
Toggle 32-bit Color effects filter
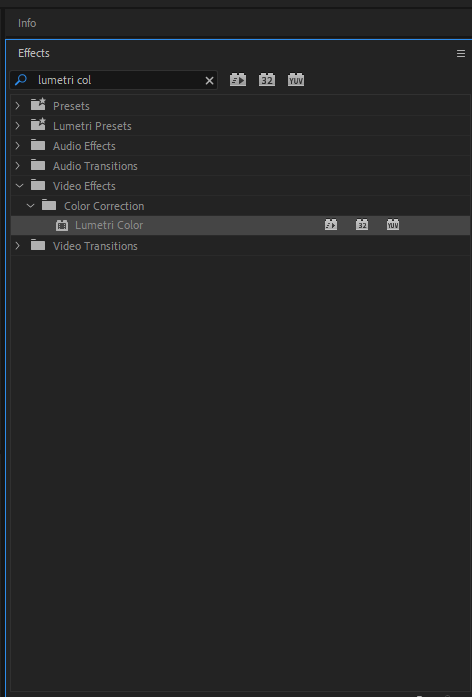pos(267,80)
